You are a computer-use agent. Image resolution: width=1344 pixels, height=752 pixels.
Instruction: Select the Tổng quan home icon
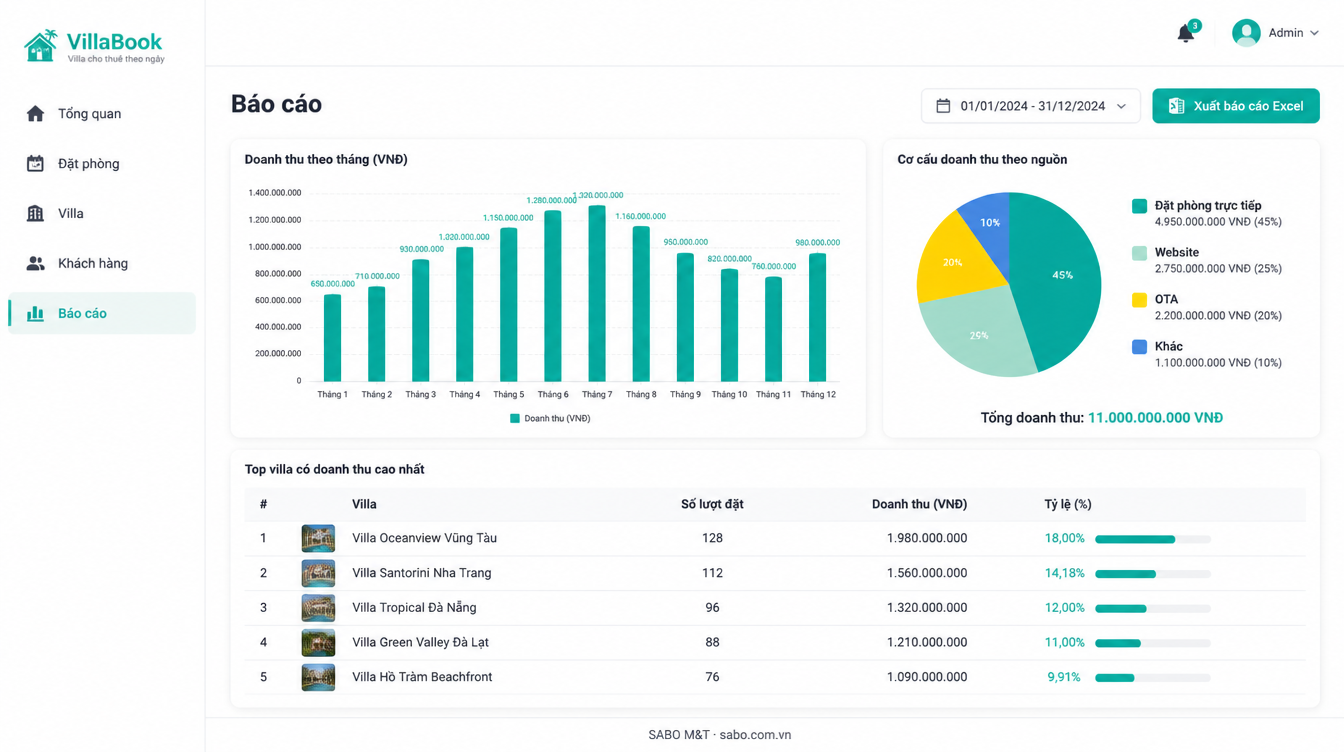[x=35, y=113]
